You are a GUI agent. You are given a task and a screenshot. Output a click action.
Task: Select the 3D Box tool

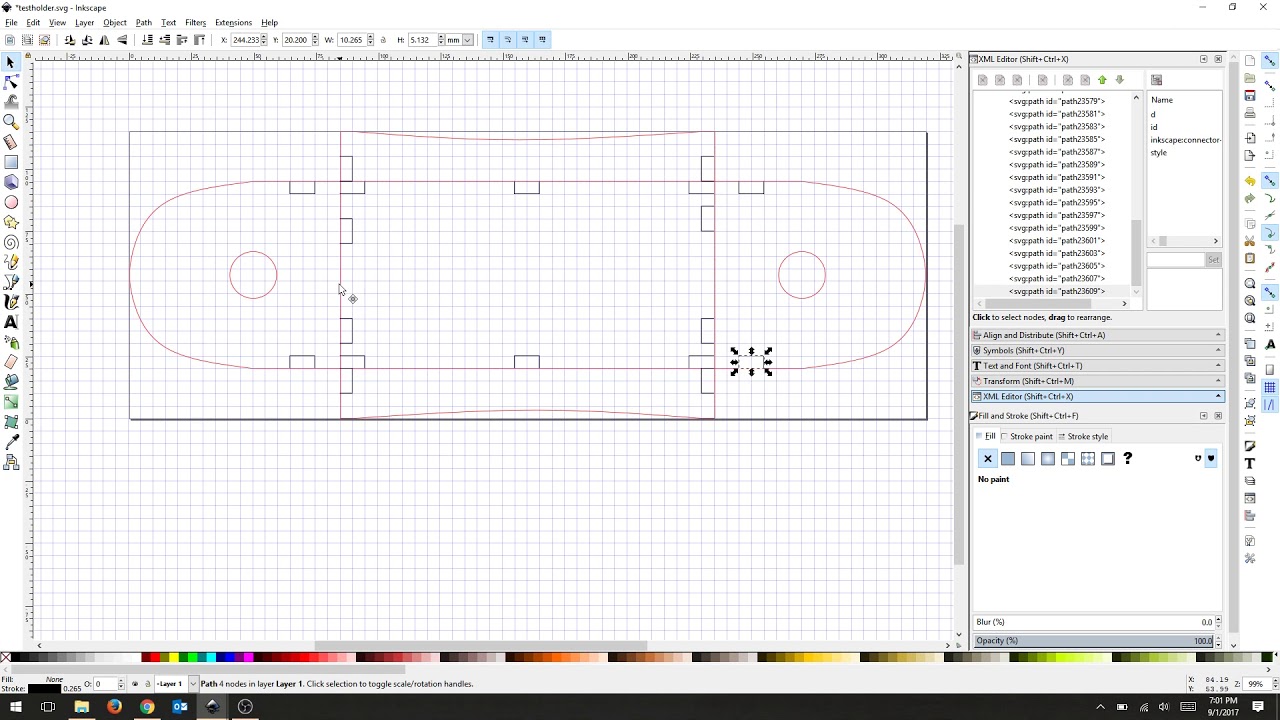point(11,182)
